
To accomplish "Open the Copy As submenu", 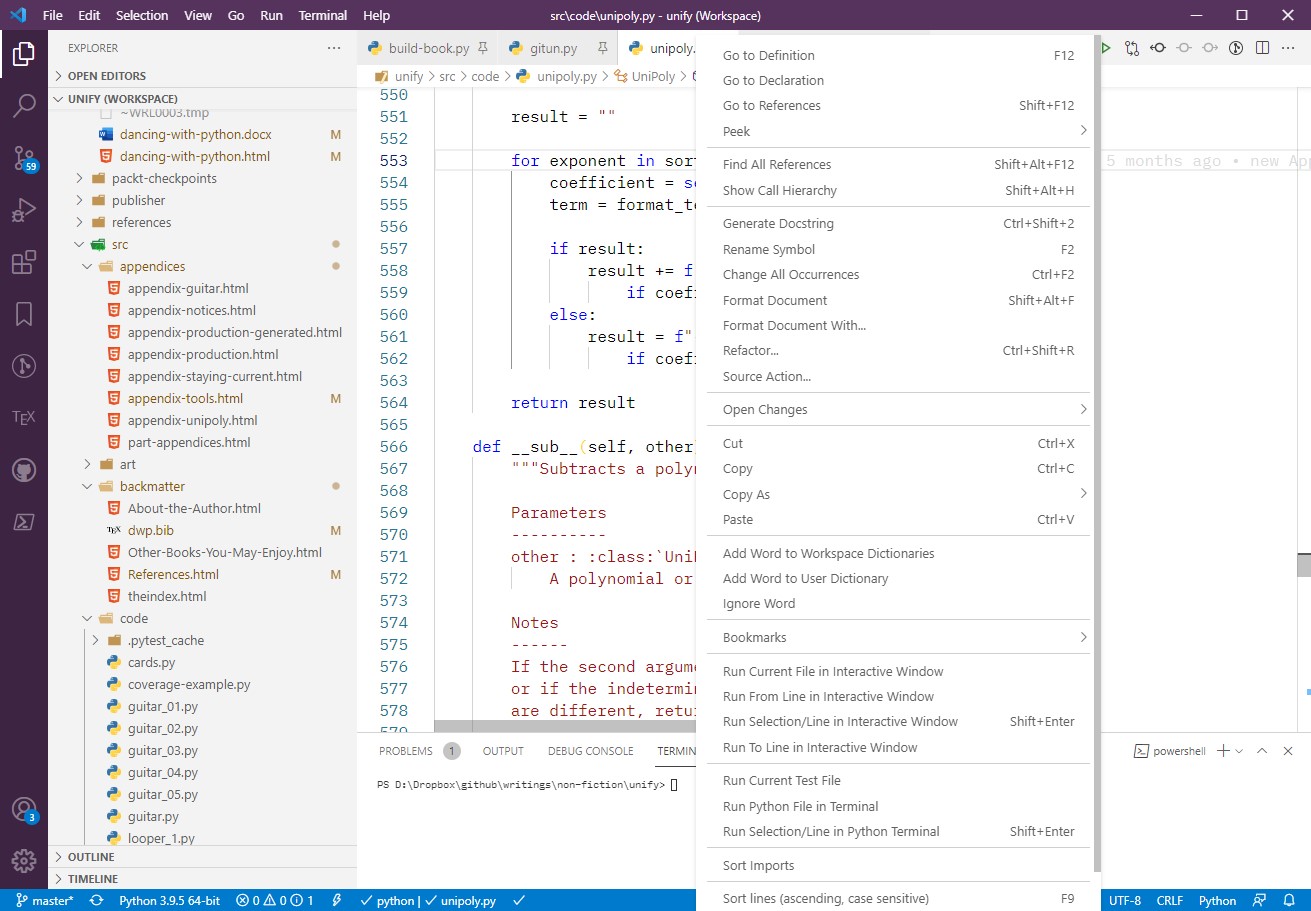I will pyautogui.click(x=900, y=494).
